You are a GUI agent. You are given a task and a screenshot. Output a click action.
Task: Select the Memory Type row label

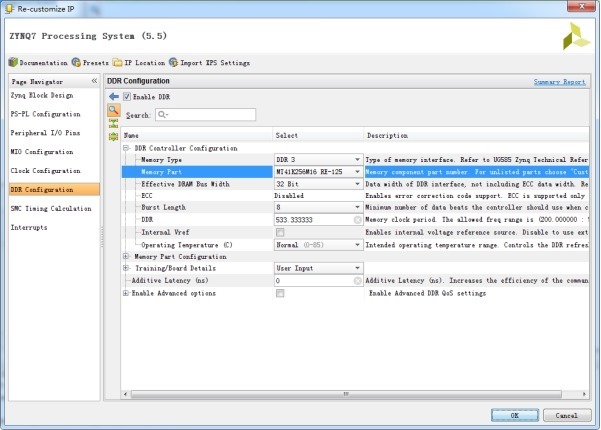(x=161, y=160)
